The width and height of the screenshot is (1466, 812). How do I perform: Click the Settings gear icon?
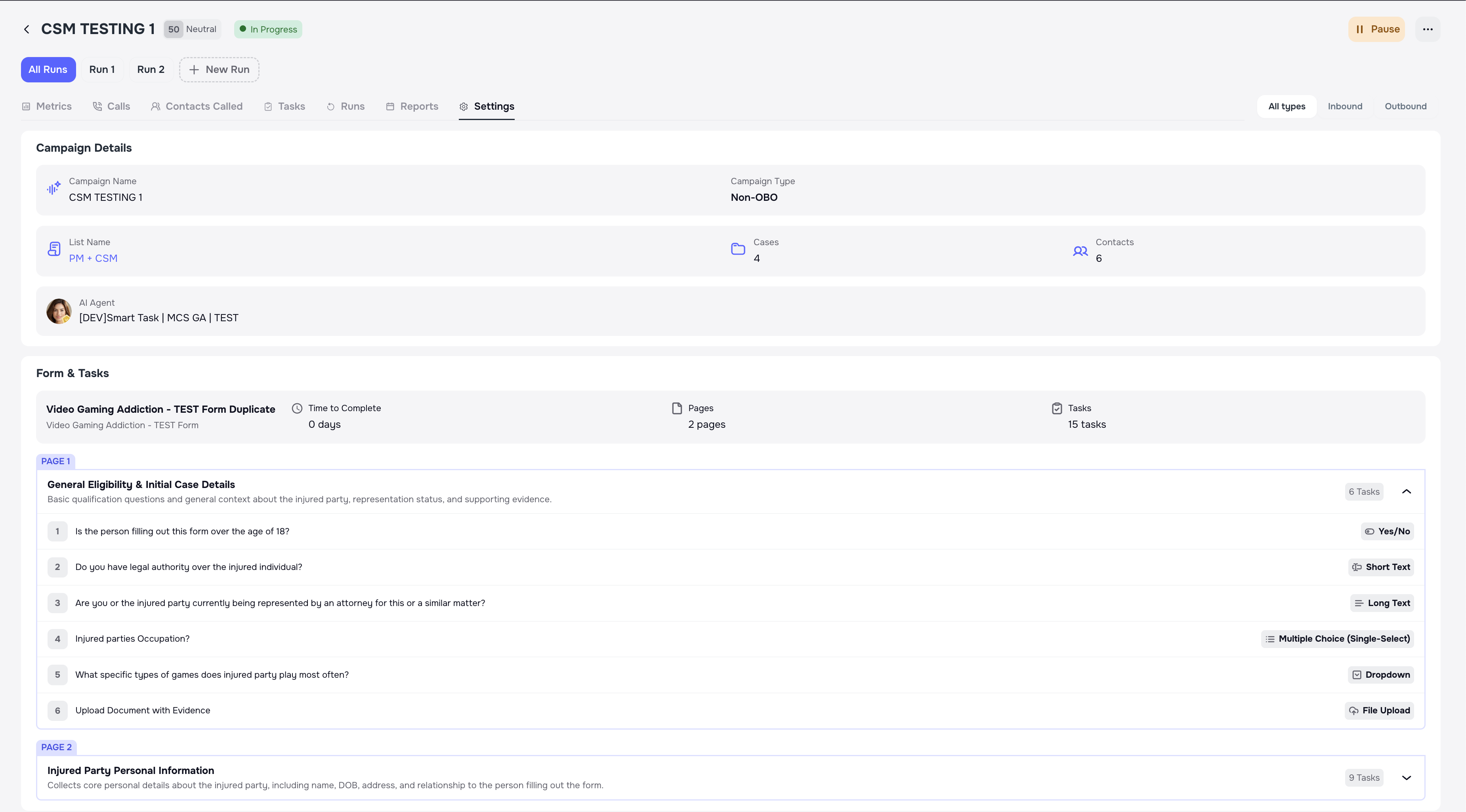[x=464, y=106]
